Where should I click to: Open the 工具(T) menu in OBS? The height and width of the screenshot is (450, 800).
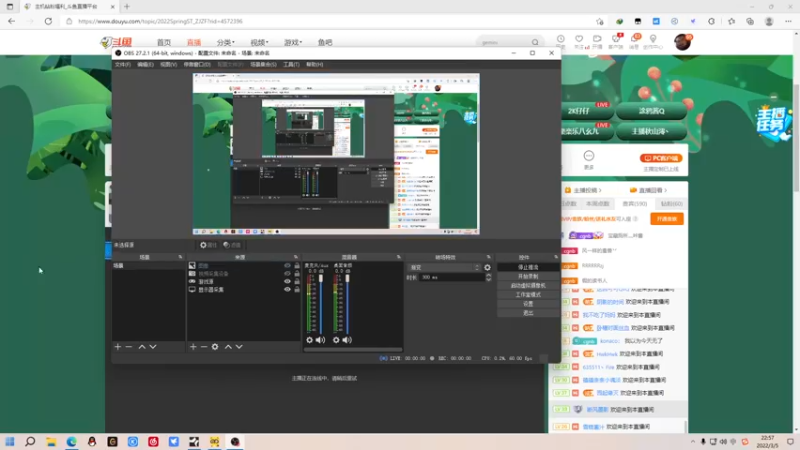click(291, 65)
